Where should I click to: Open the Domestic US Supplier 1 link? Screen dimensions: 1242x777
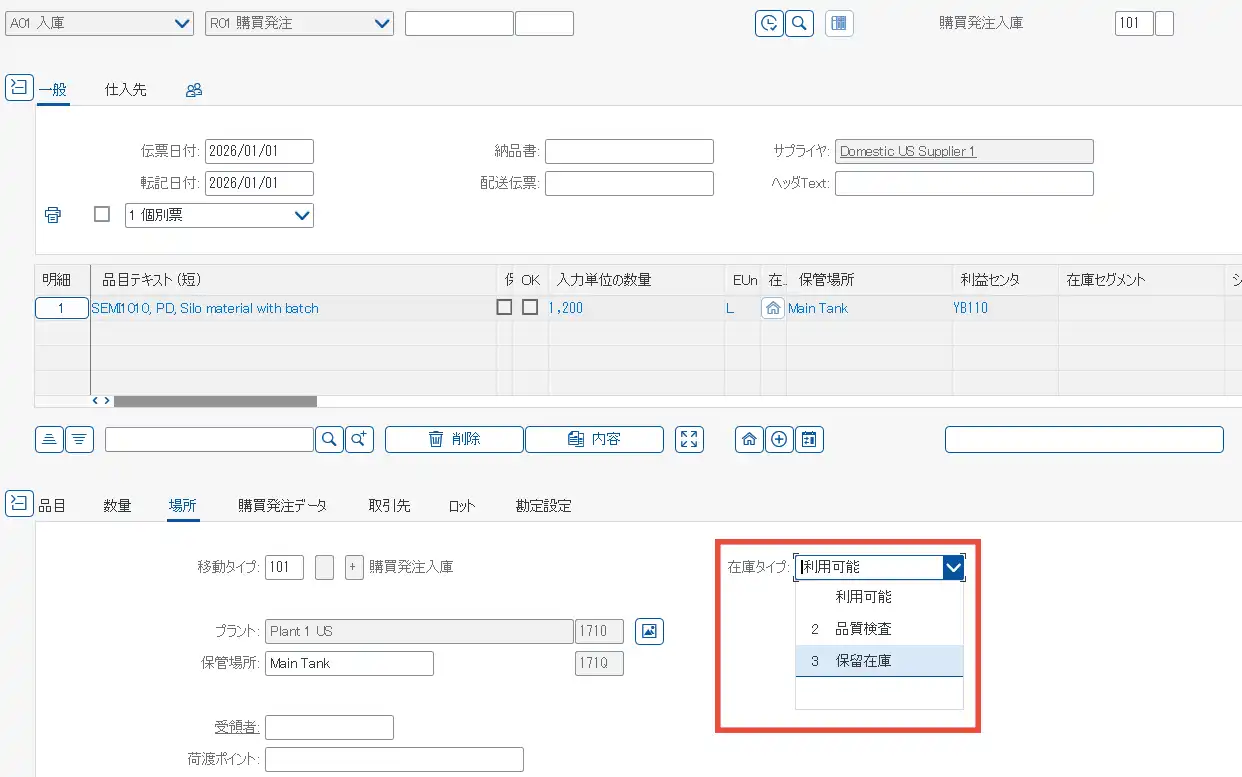tap(907, 151)
